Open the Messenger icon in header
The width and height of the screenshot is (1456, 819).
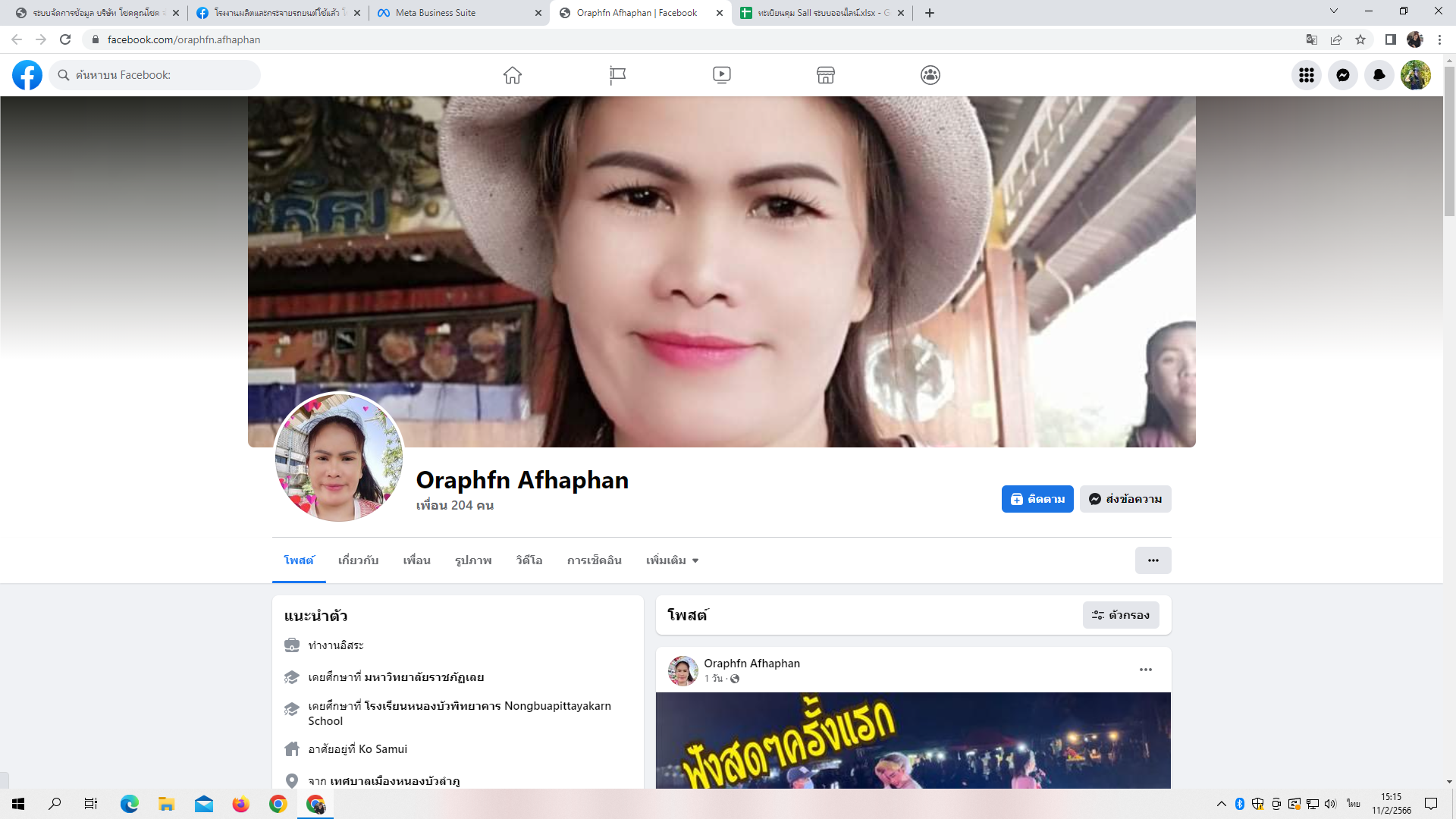1342,75
